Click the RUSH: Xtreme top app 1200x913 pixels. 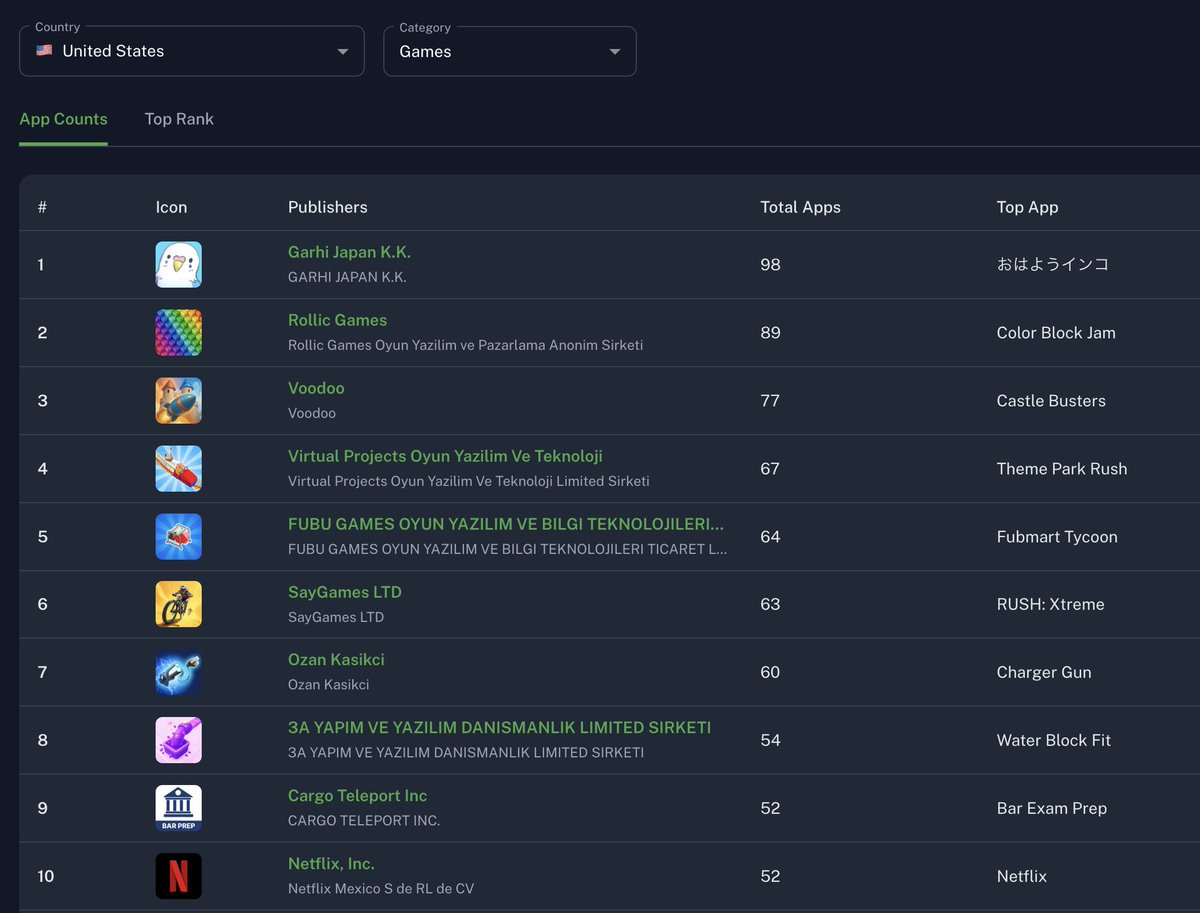(x=1051, y=605)
